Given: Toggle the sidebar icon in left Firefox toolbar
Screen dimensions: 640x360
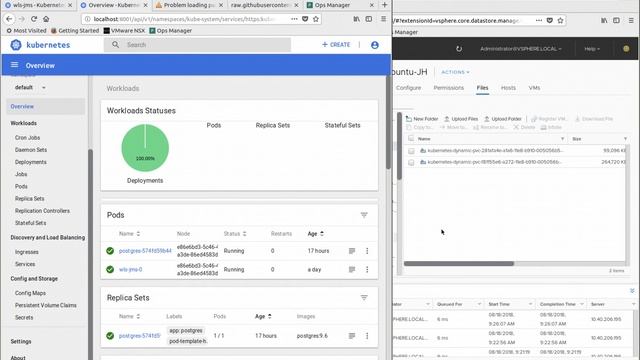Looking at the screenshot, I should [369, 19].
